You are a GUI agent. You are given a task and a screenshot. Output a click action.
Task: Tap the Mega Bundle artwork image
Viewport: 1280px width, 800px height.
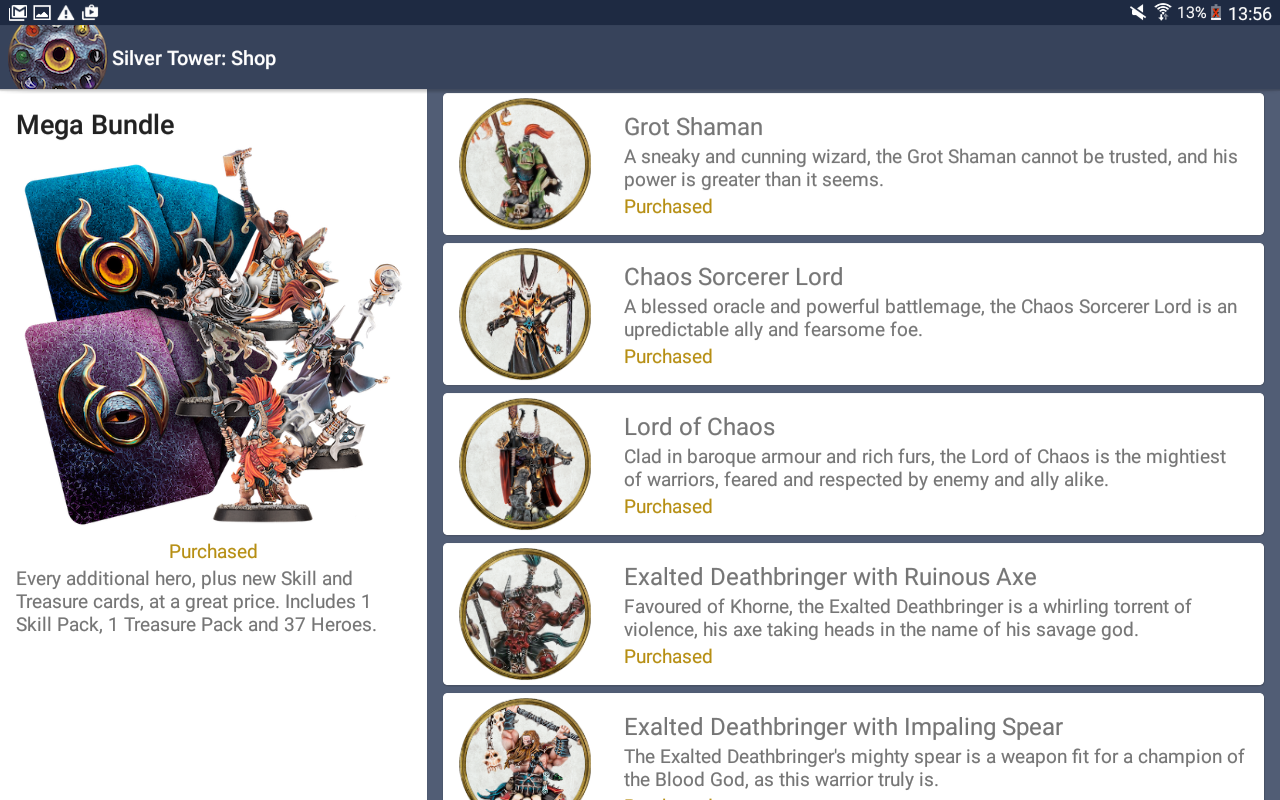[x=213, y=337]
